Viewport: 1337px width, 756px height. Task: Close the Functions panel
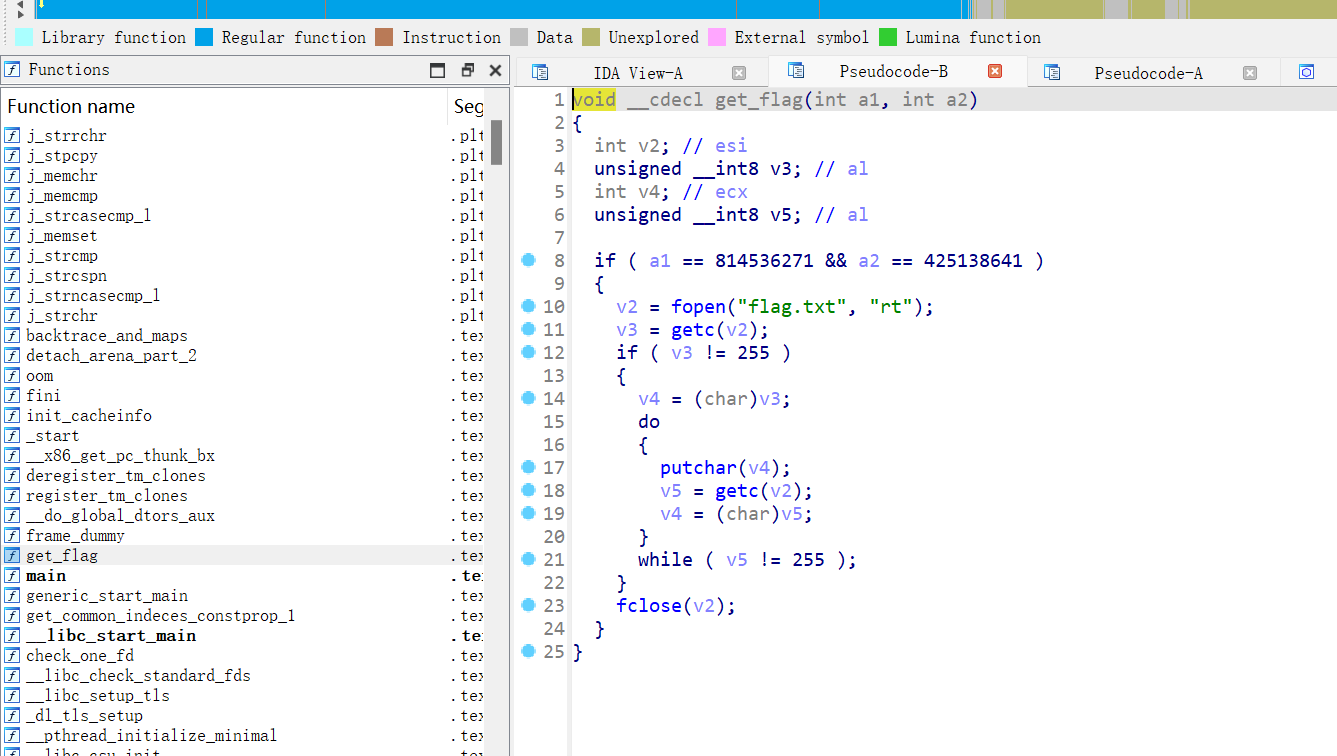click(495, 70)
